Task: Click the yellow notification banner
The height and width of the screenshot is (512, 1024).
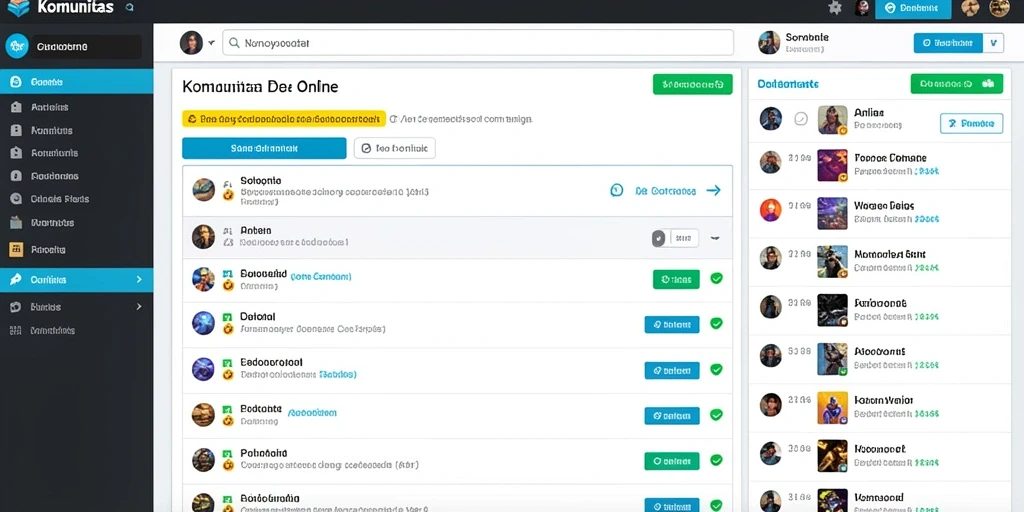Action: pos(283,119)
